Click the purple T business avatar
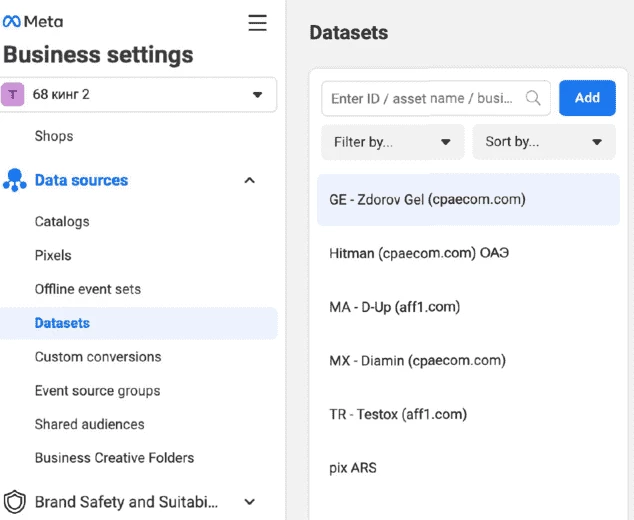Screen dimensions: 634x520 (13, 94)
